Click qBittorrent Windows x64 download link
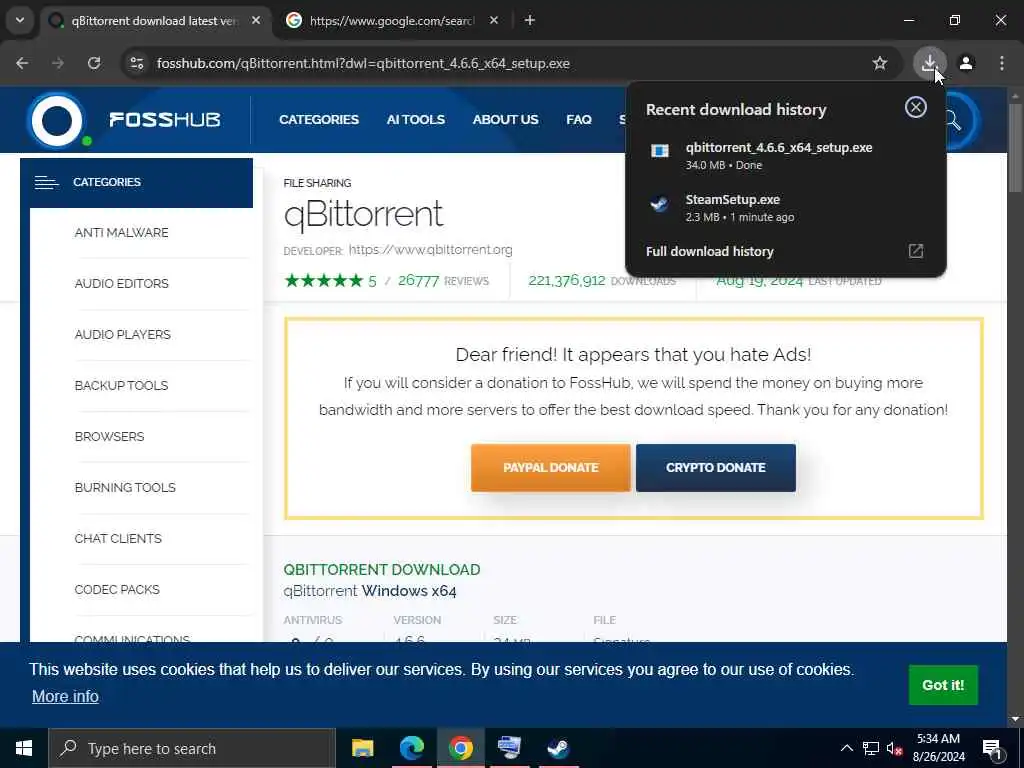This screenshot has height=768, width=1024. (370, 591)
